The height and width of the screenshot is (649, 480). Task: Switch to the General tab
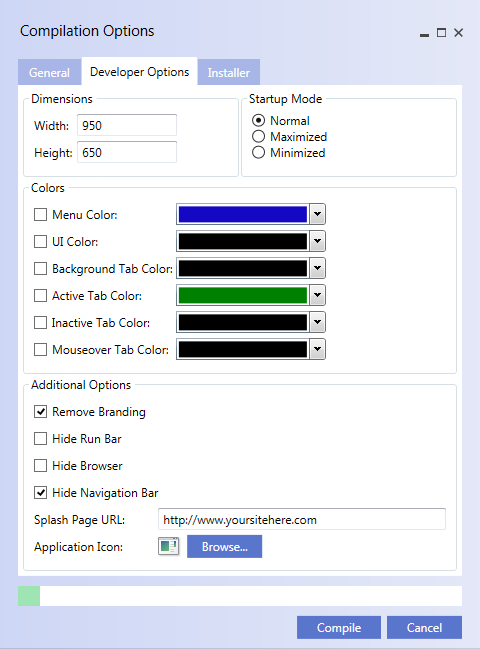49,72
